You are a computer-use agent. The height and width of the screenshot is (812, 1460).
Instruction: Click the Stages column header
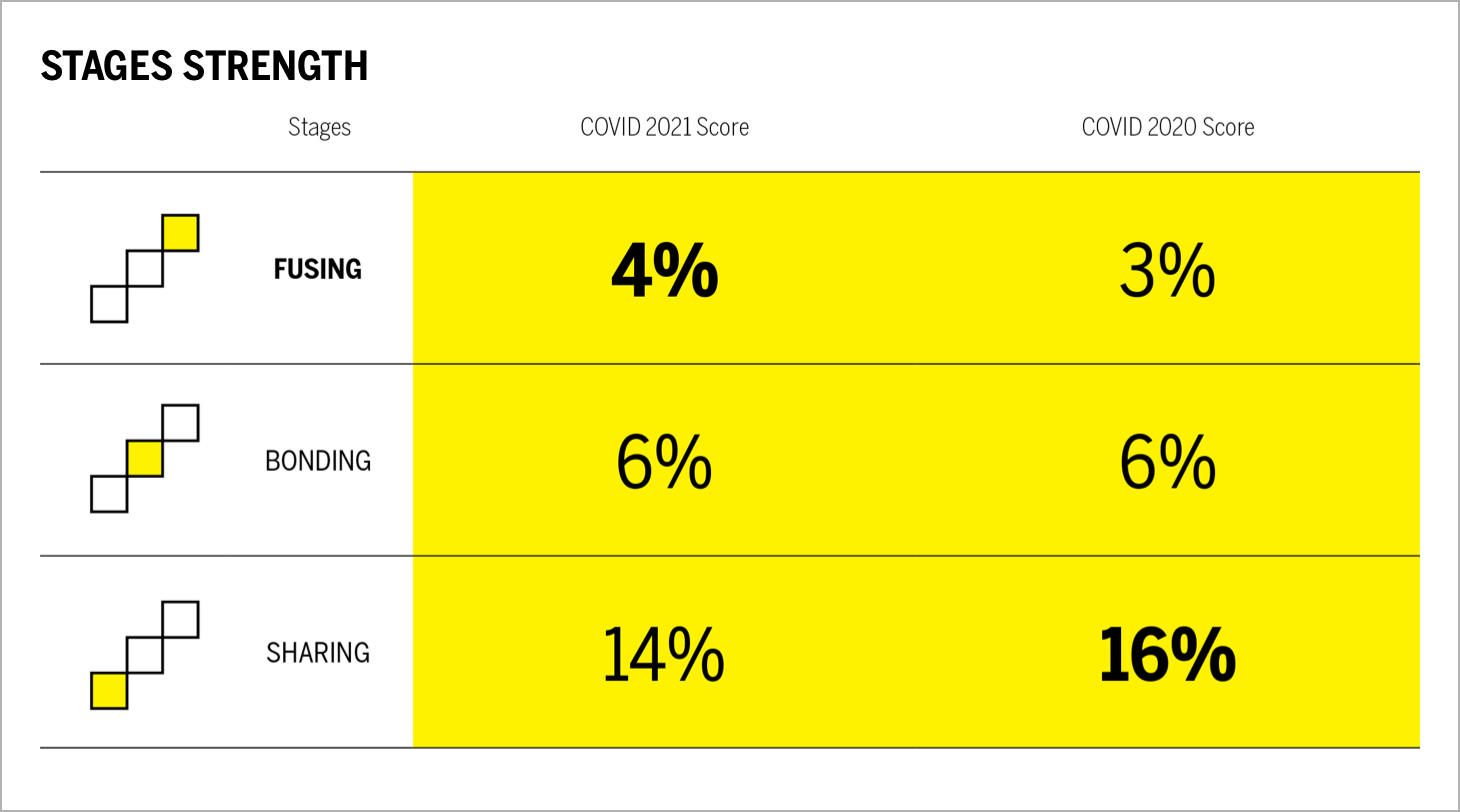pyautogui.click(x=319, y=127)
